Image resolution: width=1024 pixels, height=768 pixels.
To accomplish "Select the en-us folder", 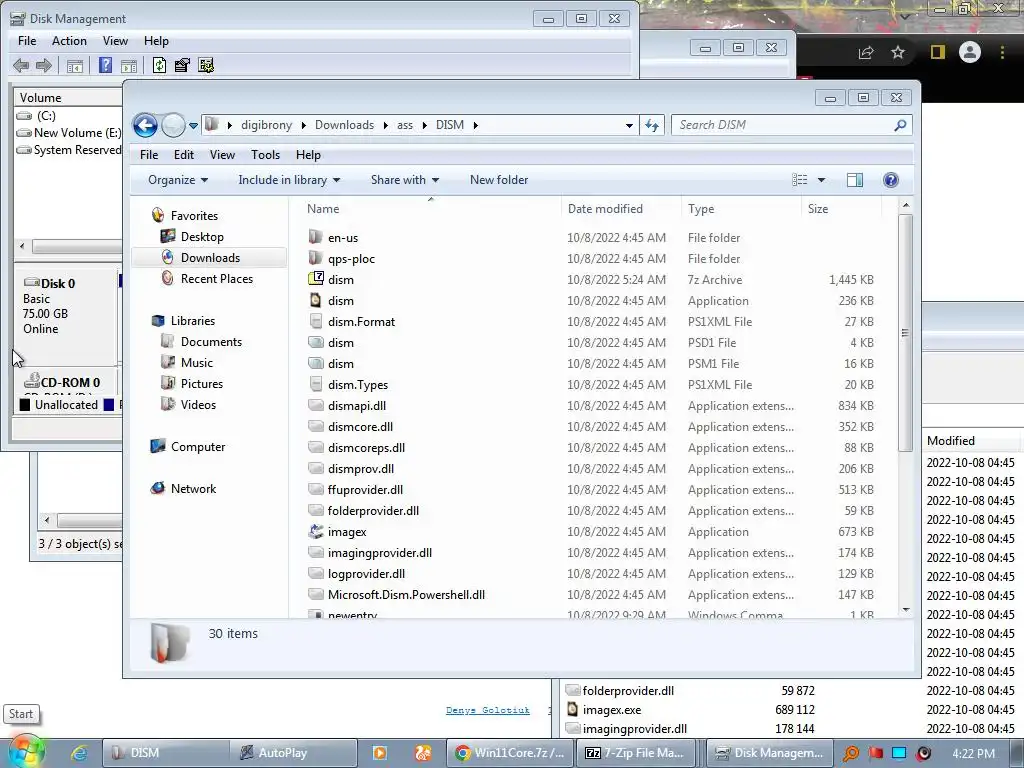I will point(343,238).
